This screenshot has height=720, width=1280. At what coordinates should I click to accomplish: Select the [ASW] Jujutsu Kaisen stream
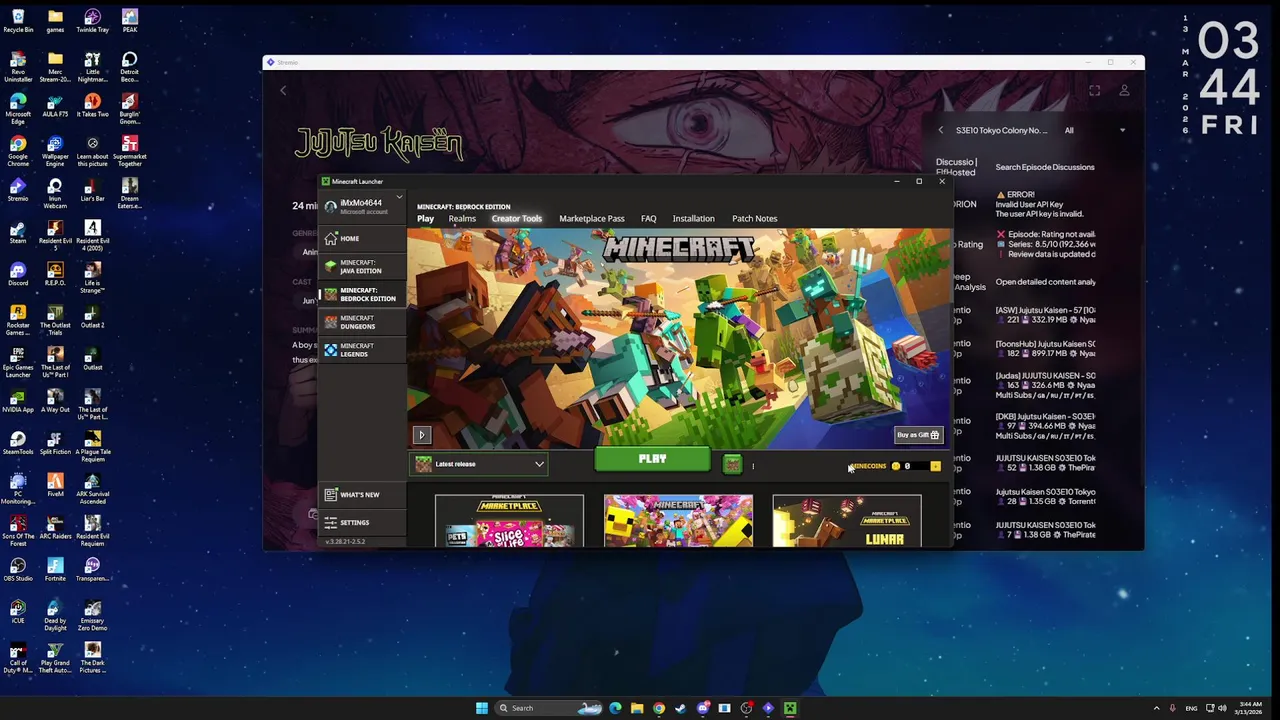point(1045,315)
